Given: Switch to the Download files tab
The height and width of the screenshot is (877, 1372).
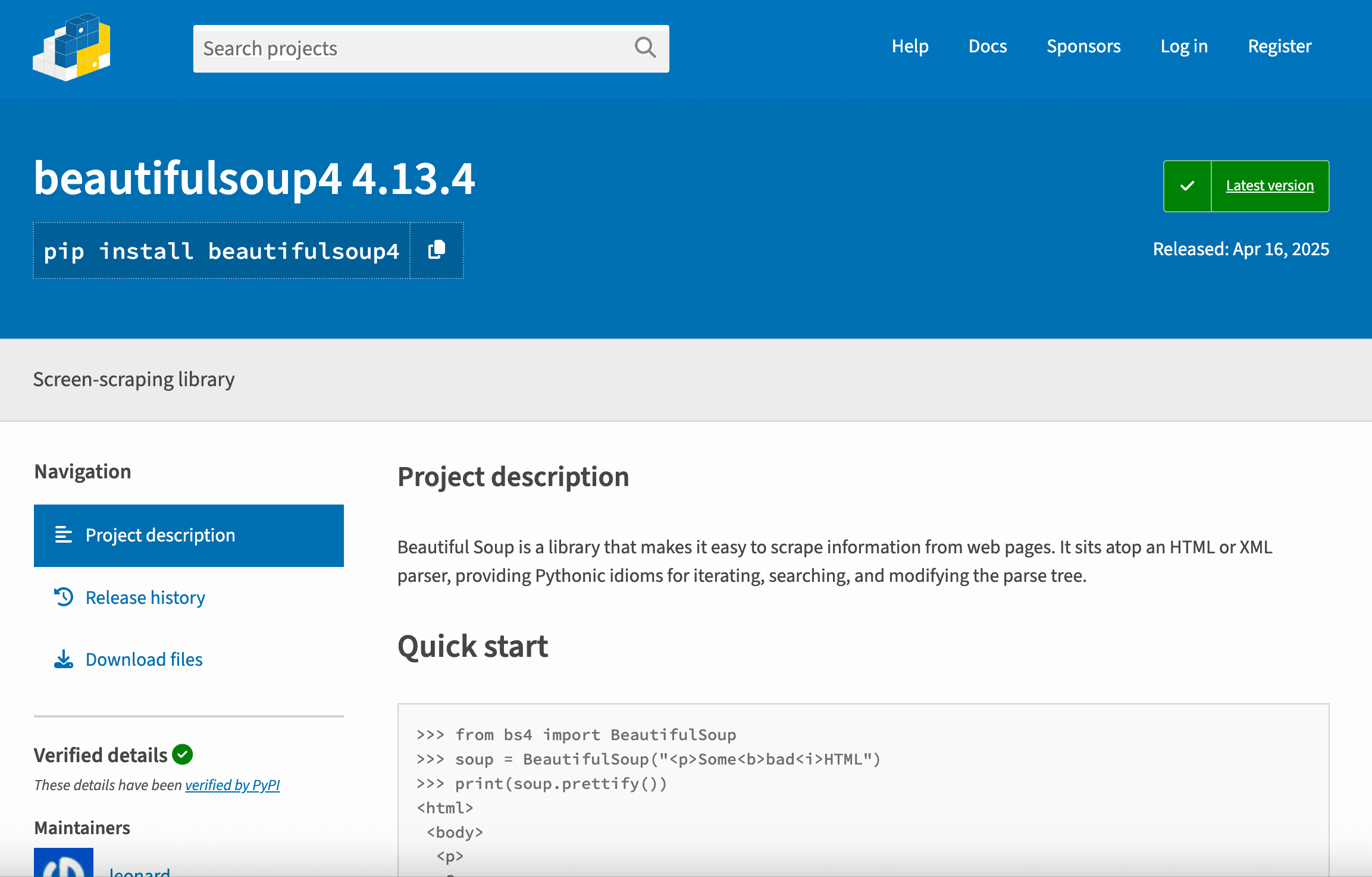Looking at the screenshot, I should pyautogui.click(x=189, y=659).
